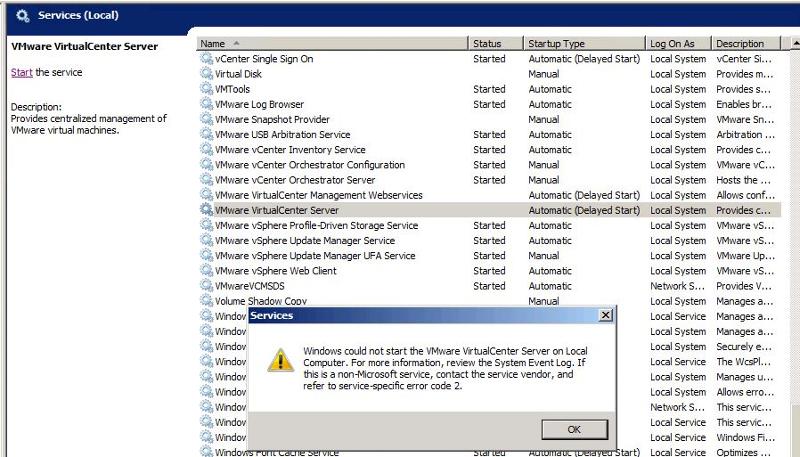Select the Volume Shadow Copy service name
800x457 pixels.
(261, 301)
